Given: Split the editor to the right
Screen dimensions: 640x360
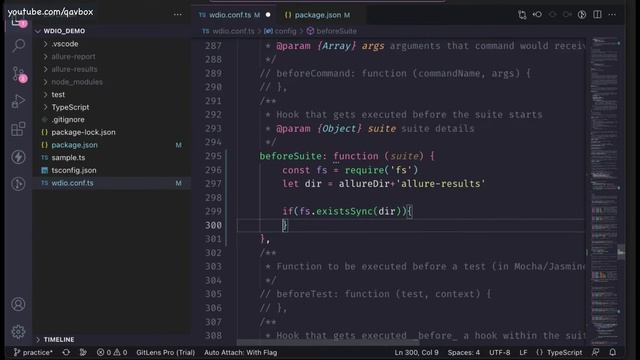Looking at the screenshot, I should (597, 15).
